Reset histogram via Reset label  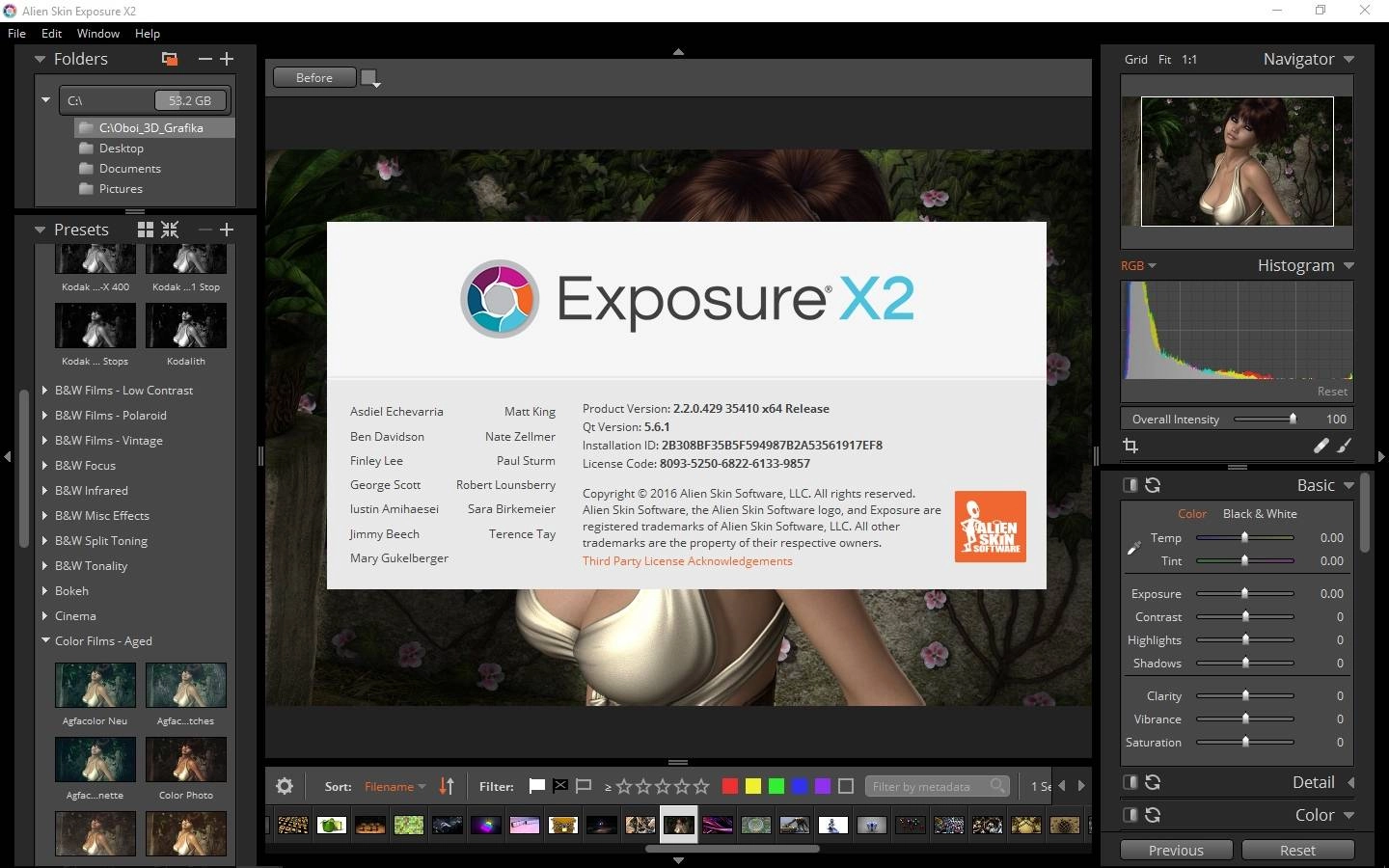click(1332, 392)
